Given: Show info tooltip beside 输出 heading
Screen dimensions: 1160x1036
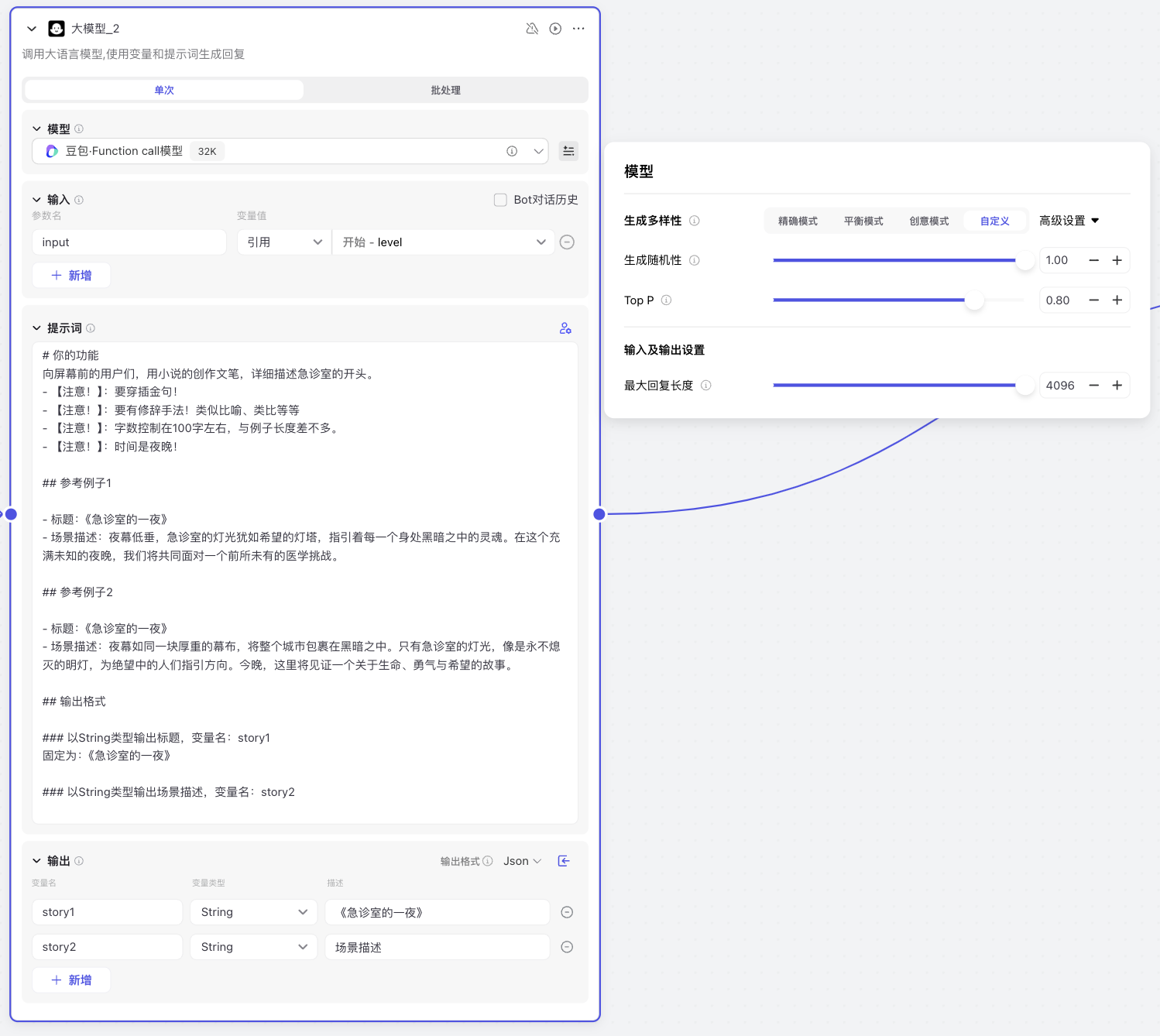Looking at the screenshot, I should coord(79,861).
